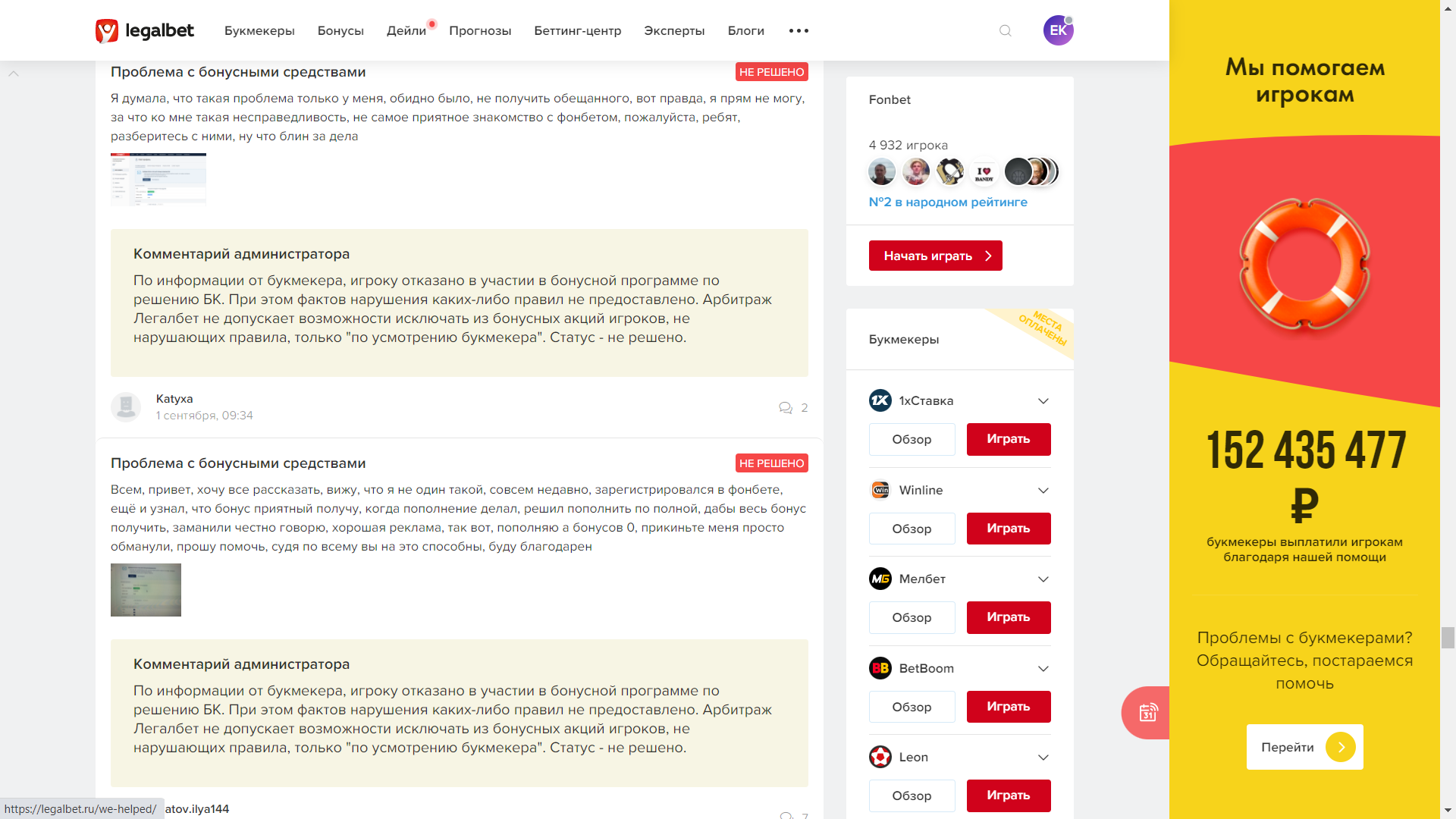Open the Прогнозы menu item

pyautogui.click(x=480, y=31)
